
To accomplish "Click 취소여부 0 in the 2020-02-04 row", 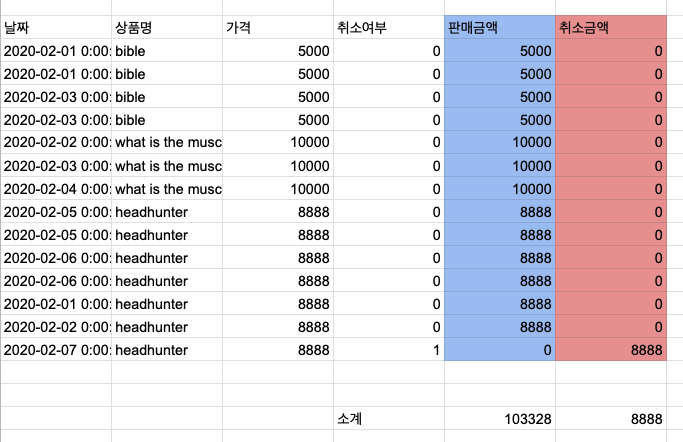I will (x=389, y=189).
